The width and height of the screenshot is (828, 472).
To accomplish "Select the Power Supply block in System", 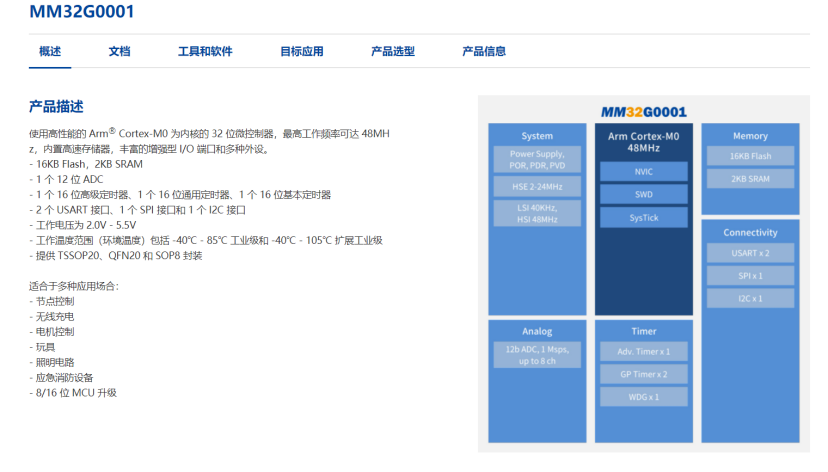I will pyautogui.click(x=537, y=160).
